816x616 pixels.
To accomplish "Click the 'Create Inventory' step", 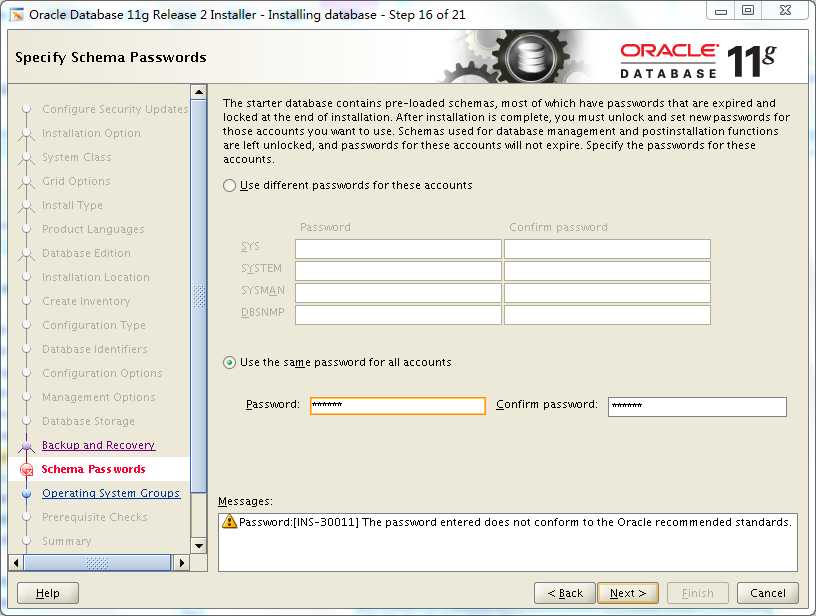I will tap(86, 301).
